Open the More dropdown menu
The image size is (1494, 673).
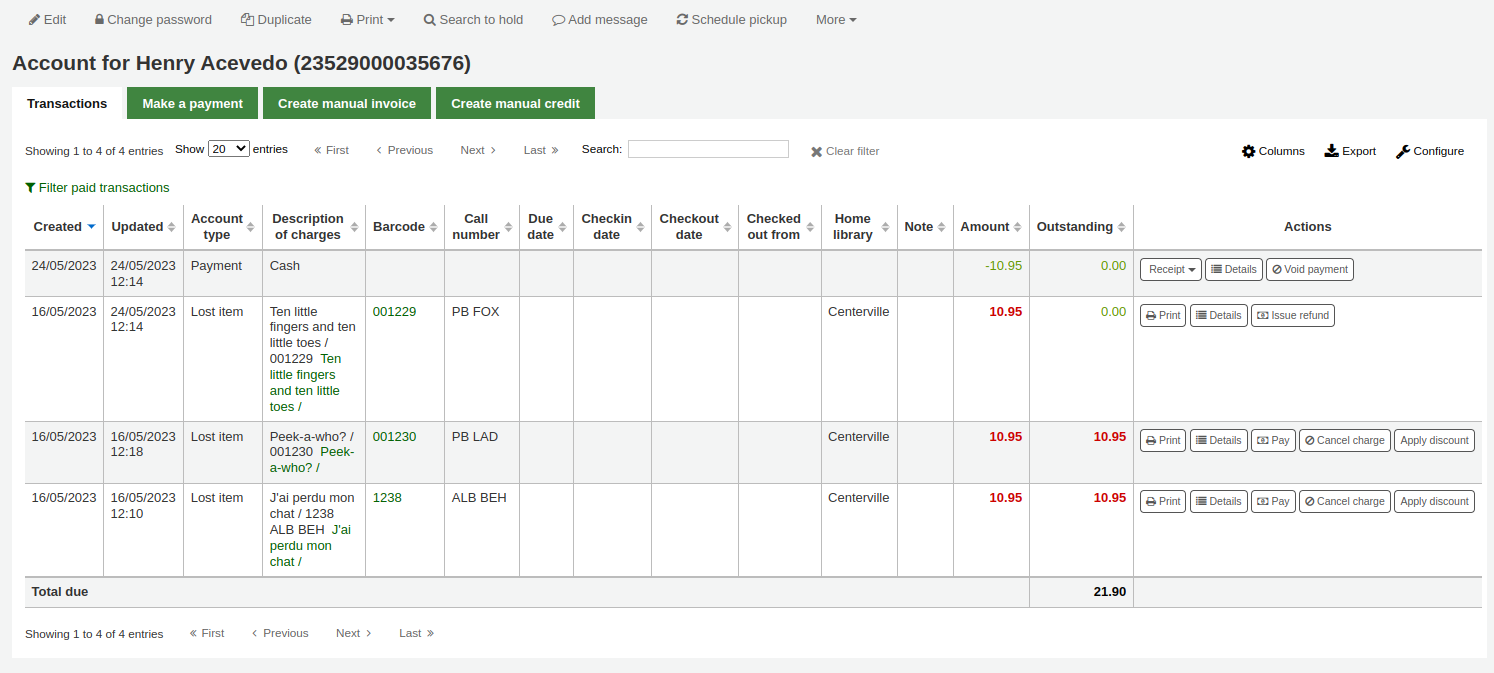click(836, 19)
